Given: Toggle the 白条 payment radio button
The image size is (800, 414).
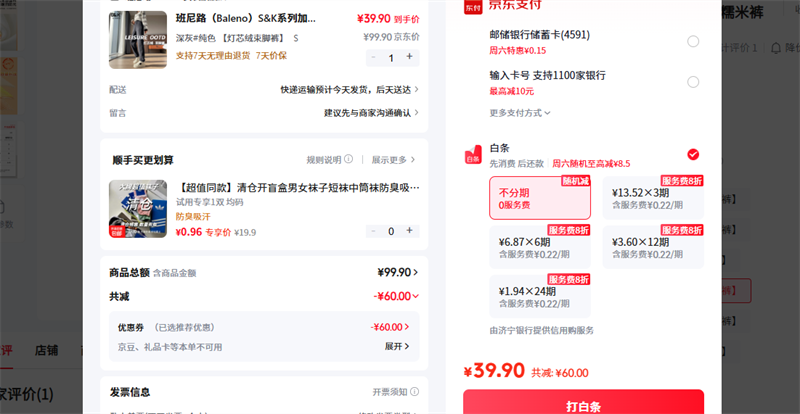Looking at the screenshot, I should pyautogui.click(x=693, y=154).
